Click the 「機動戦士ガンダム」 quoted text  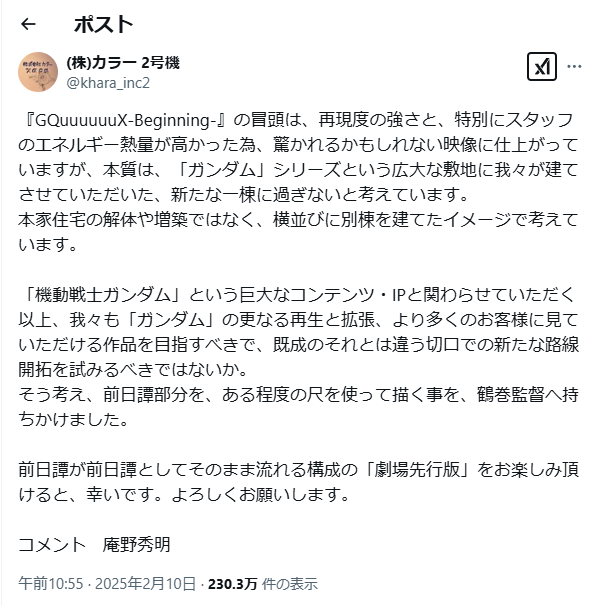point(101,294)
